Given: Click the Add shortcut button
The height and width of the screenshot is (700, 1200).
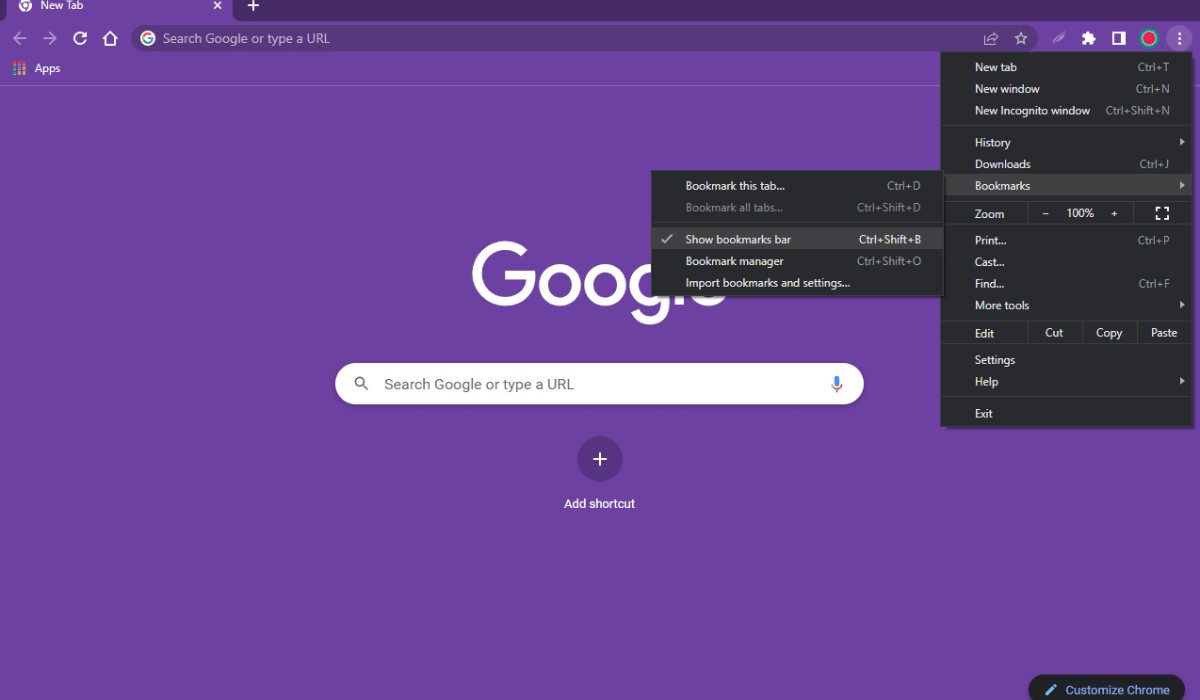Looking at the screenshot, I should (x=599, y=459).
